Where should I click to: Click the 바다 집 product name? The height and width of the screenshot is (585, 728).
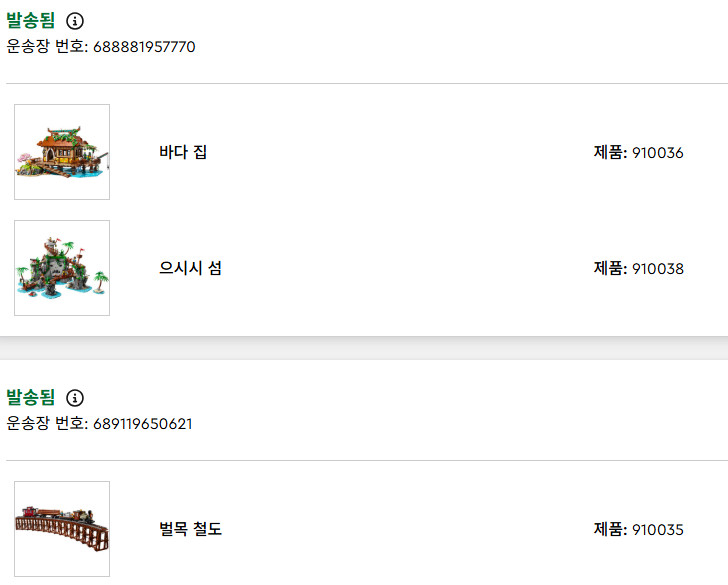(x=183, y=152)
